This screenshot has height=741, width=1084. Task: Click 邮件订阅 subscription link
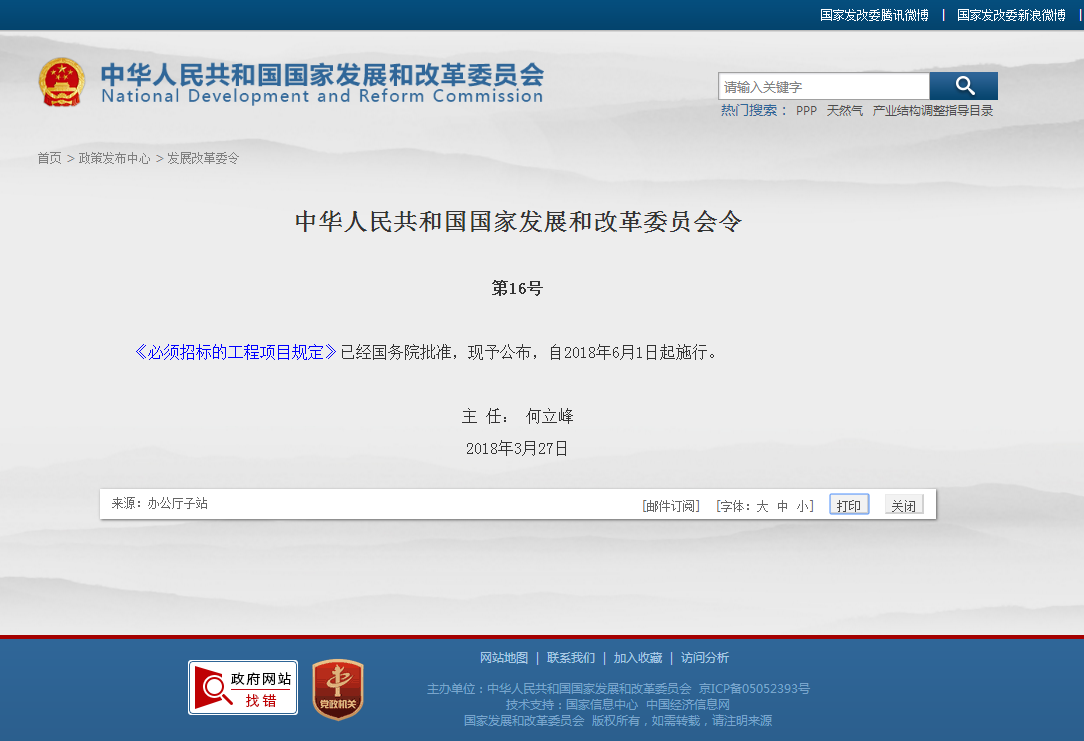[x=671, y=506]
